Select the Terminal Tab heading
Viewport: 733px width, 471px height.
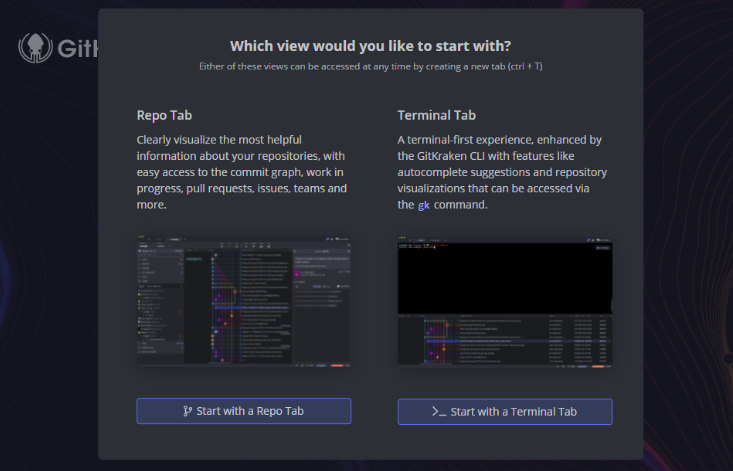click(x=437, y=115)
